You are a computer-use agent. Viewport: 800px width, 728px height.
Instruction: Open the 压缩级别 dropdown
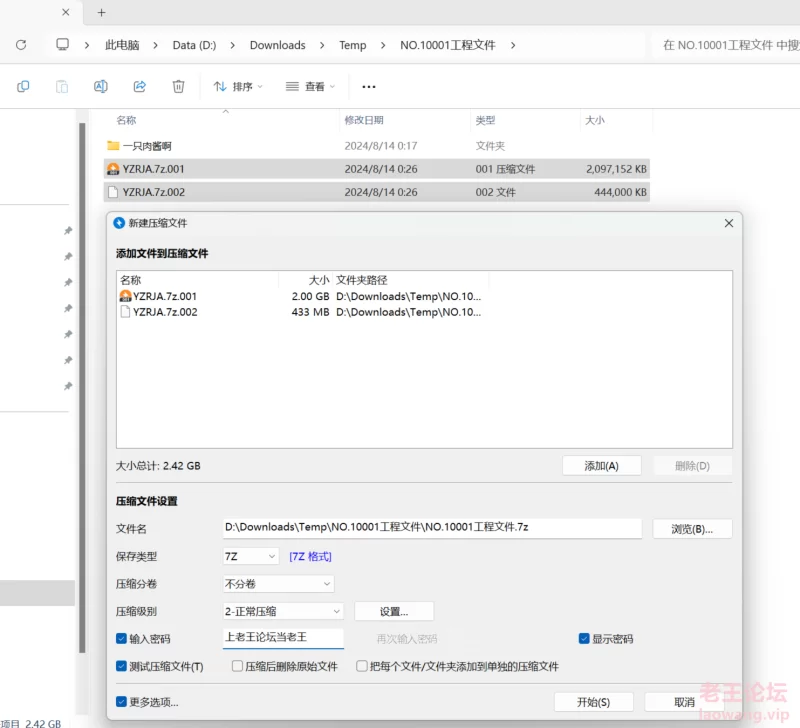(x=283, y=611)
